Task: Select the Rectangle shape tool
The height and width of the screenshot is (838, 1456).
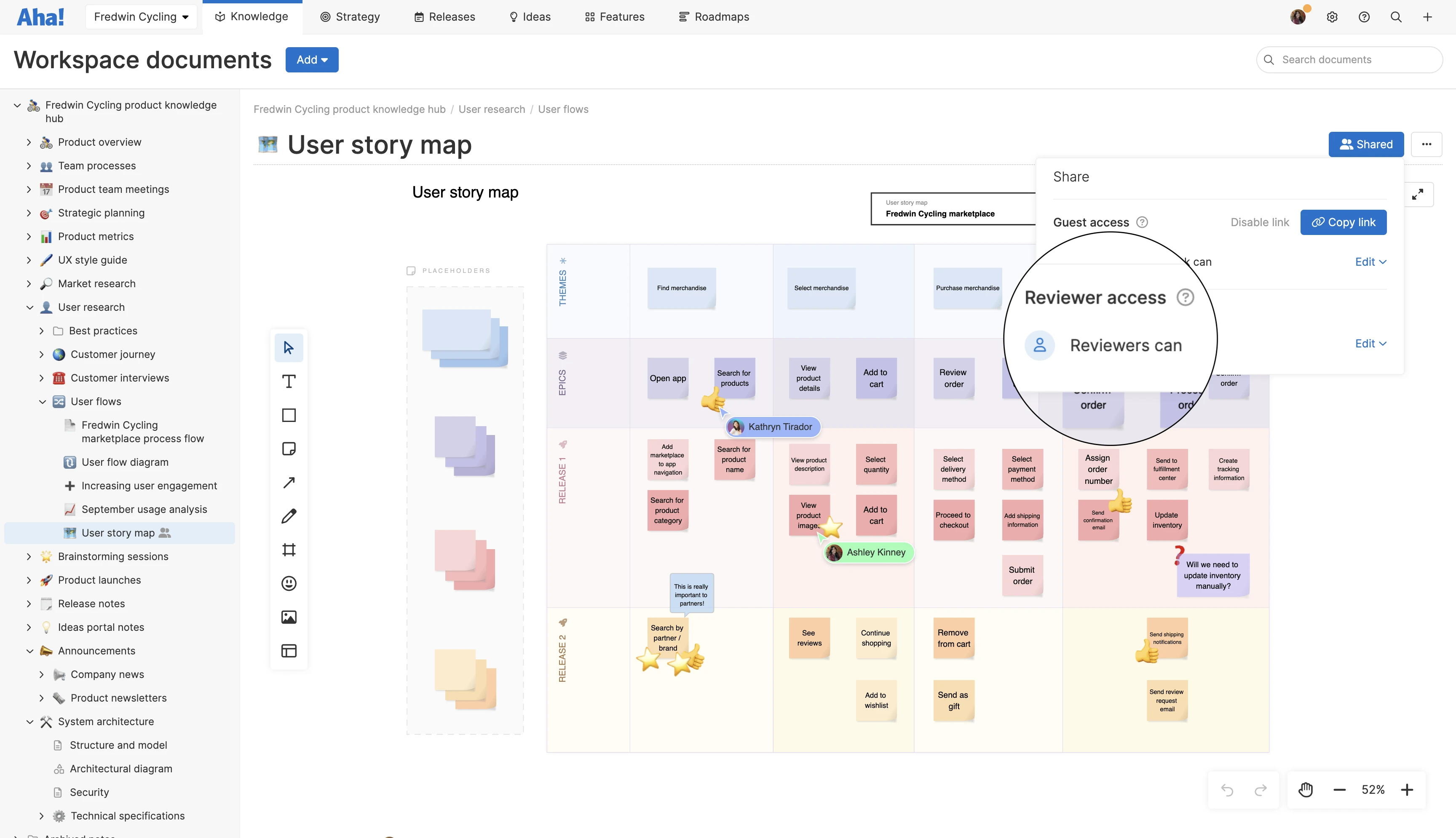Action: pos(289,415)
